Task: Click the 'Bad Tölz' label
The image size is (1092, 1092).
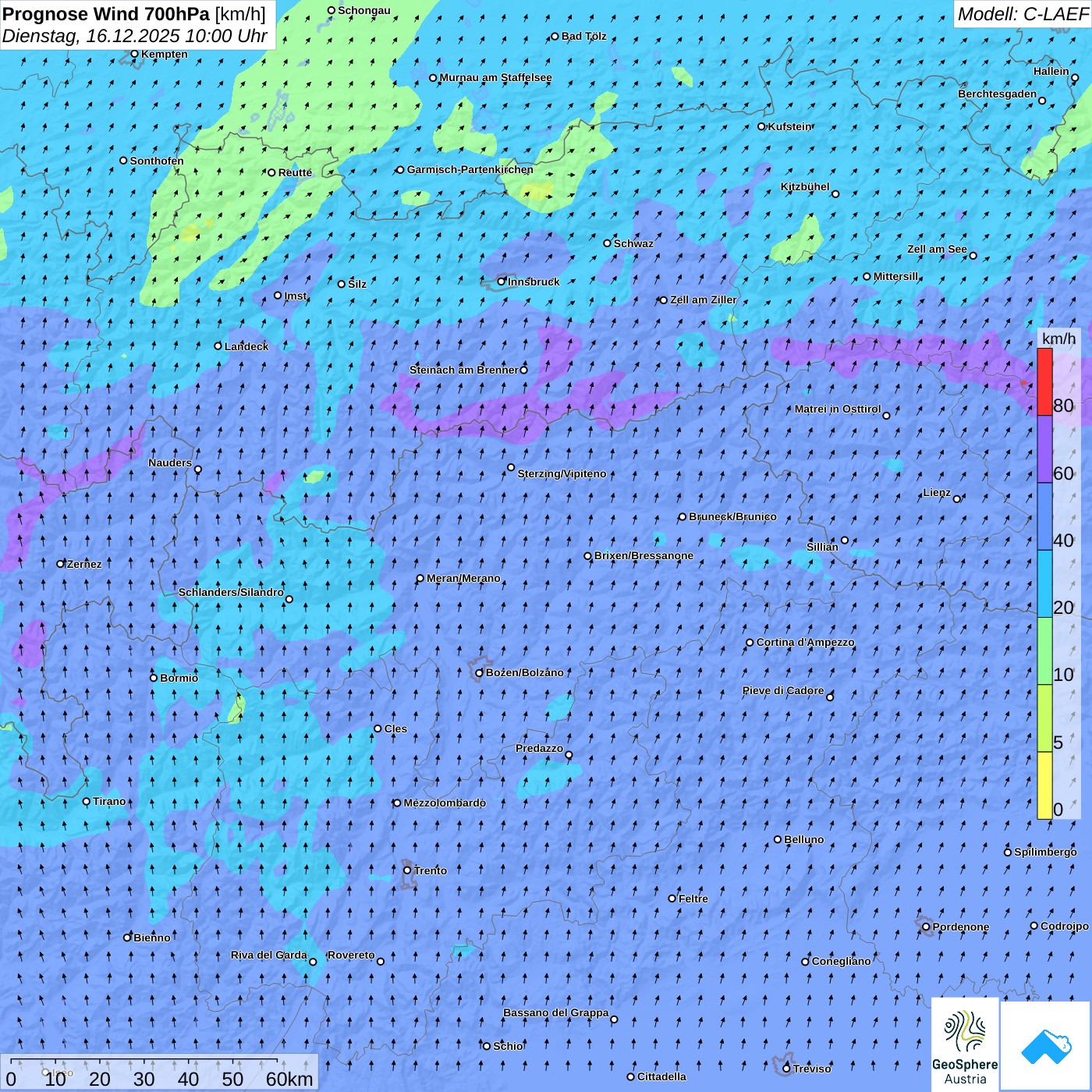Action: (x=584, y=36)
